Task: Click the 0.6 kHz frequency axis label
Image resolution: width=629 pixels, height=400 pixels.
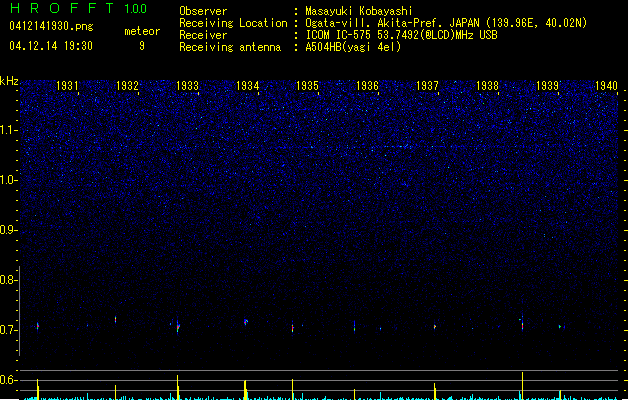Action: coord(8,380)
